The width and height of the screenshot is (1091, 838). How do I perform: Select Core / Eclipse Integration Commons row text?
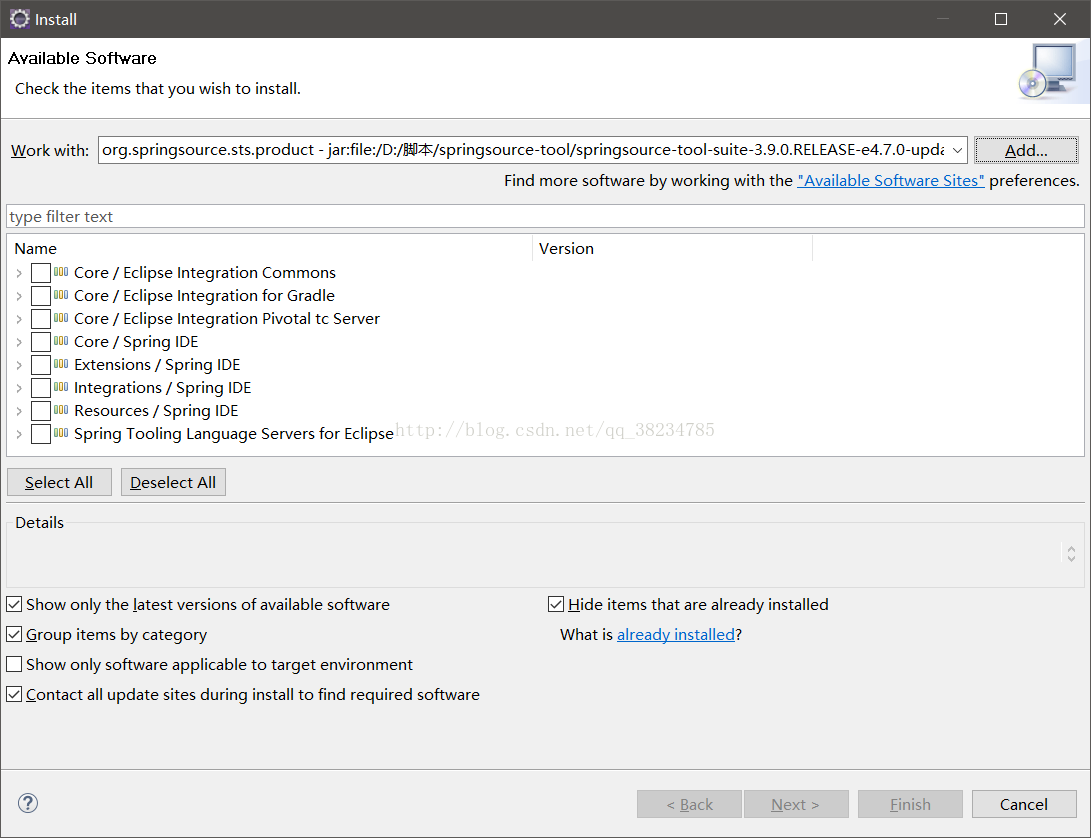point(205,272)
